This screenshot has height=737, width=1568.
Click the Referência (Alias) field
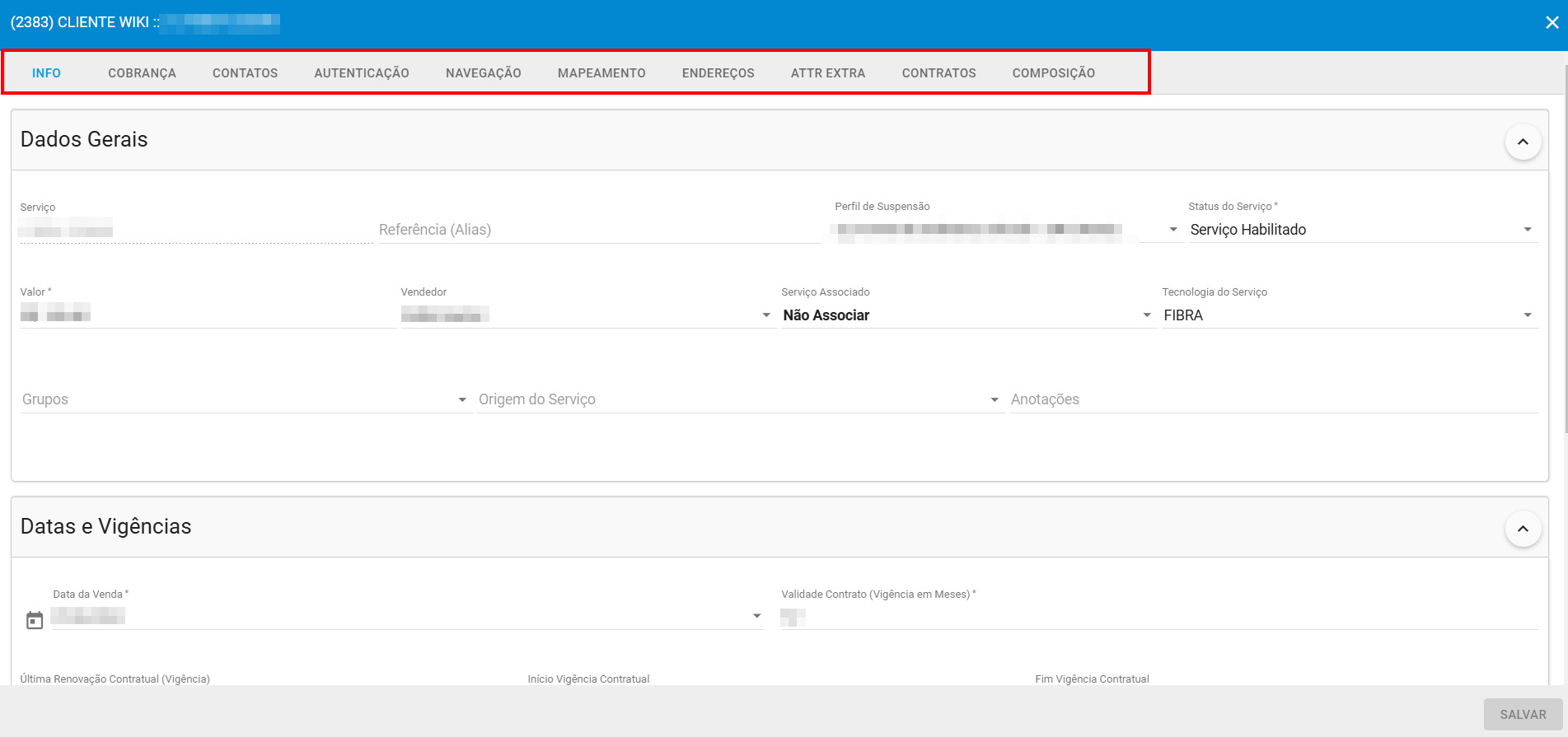(599, 230)
